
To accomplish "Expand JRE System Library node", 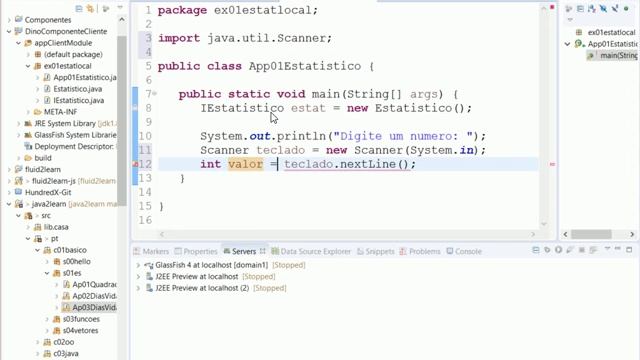I will pyautogui.click(x=18, y=123).
